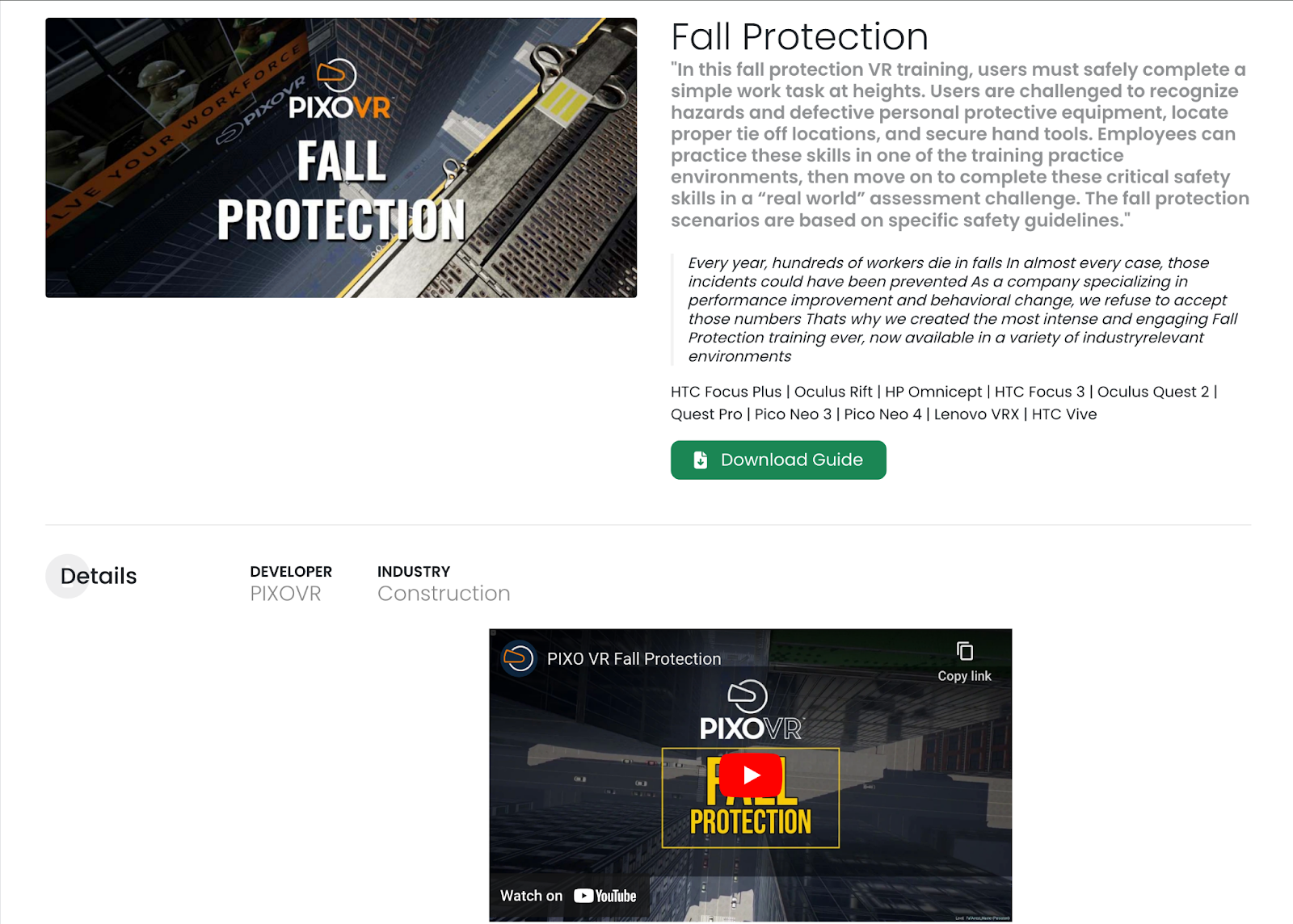This screenshot has height=924, width=1293.
Task: Click the yellow Fall Protection title box in video
Action: tap(751, 798)
